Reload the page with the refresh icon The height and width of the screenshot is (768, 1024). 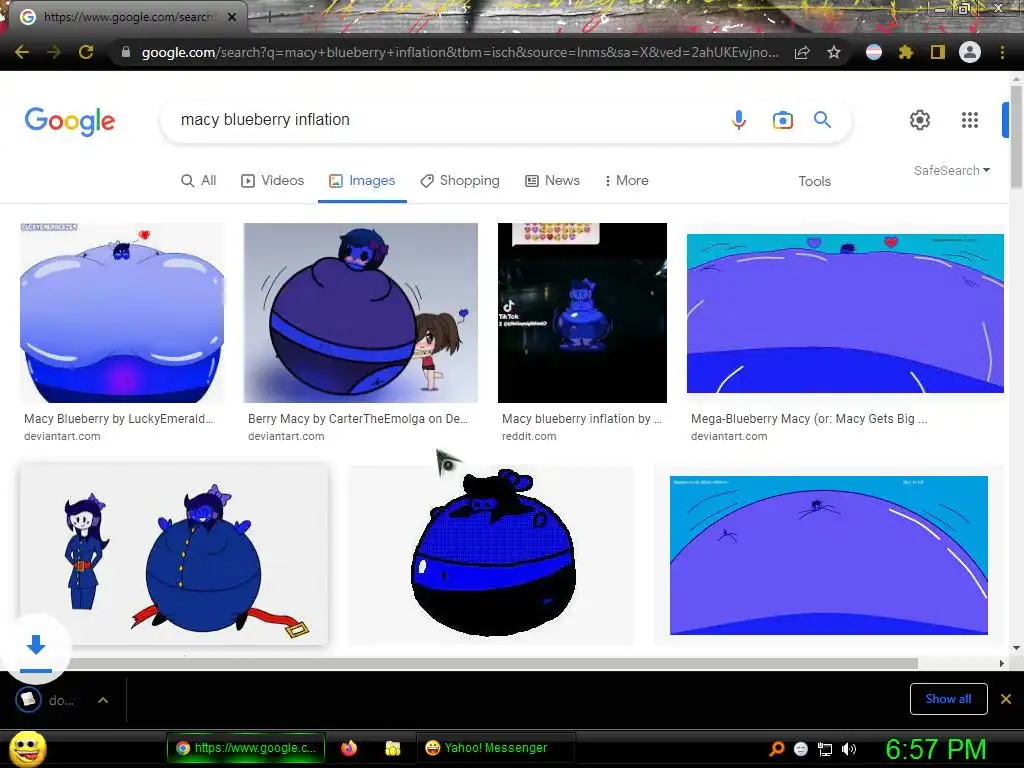pyautogui.click(x=86, y=52)
